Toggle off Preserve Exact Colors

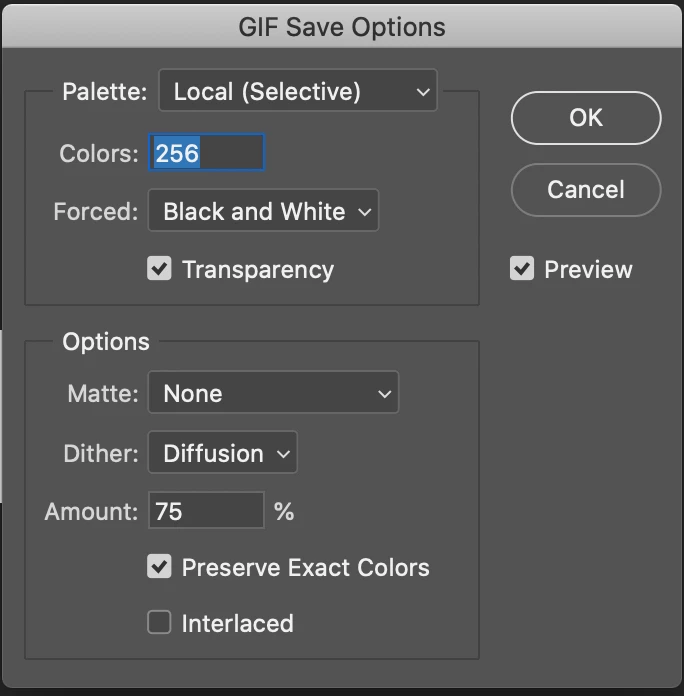click(160, 567)
